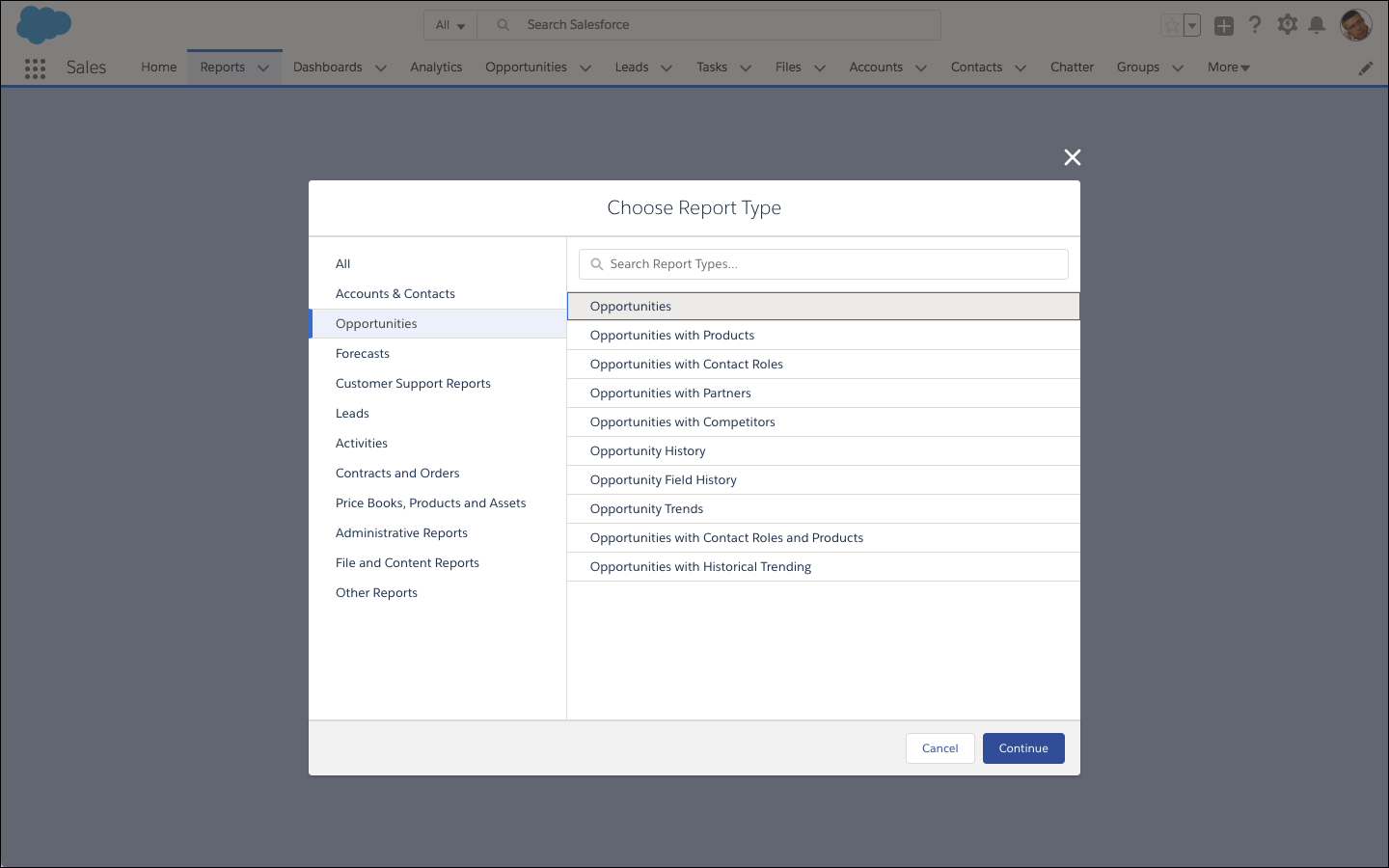Screen dimensions: 1389x868
Task: Open the Notifications bell icon
Action: 1317,25
